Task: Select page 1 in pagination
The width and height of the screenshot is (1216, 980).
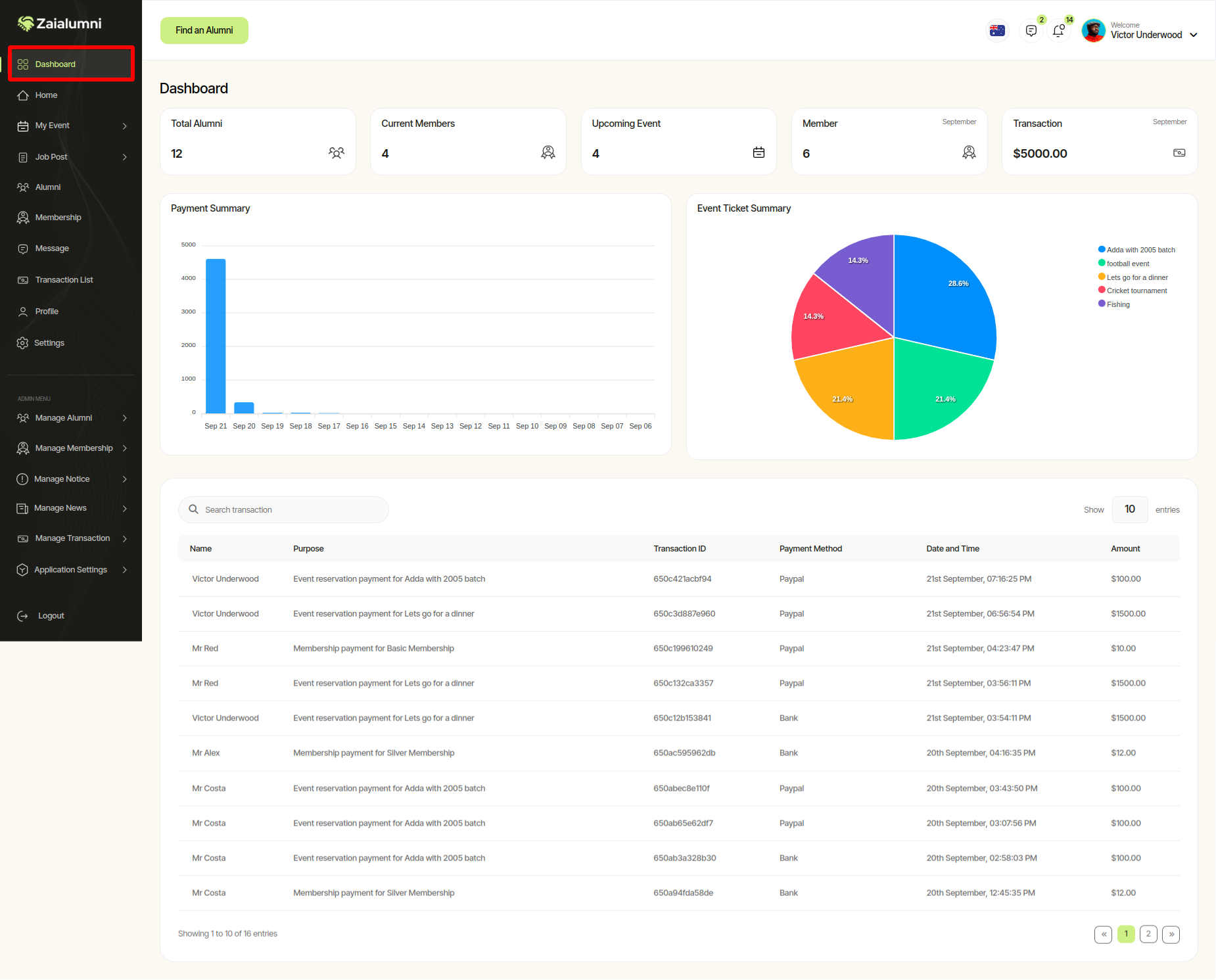Action: [1126, 934]
